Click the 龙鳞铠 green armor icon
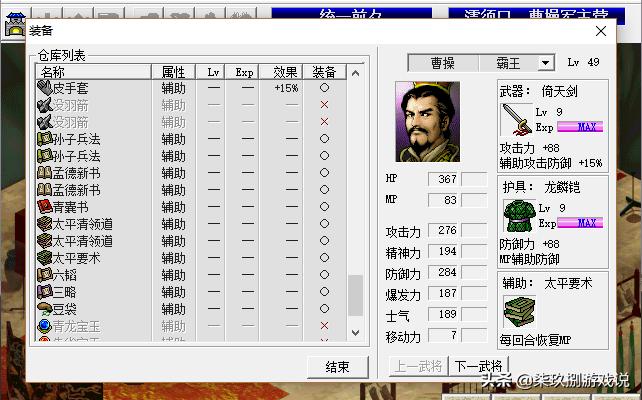The width and height of the screenshot is (642, 400). coord(519,215)
